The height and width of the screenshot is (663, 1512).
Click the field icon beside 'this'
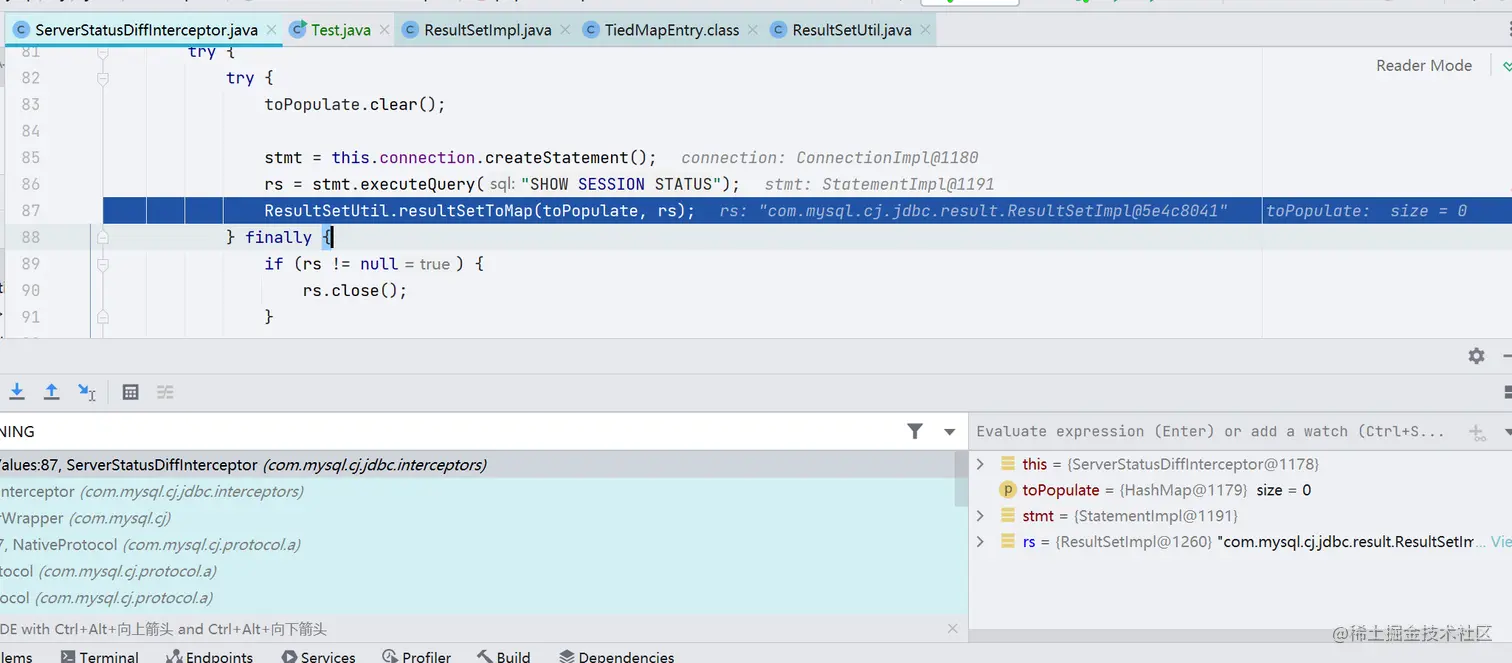1008,464
